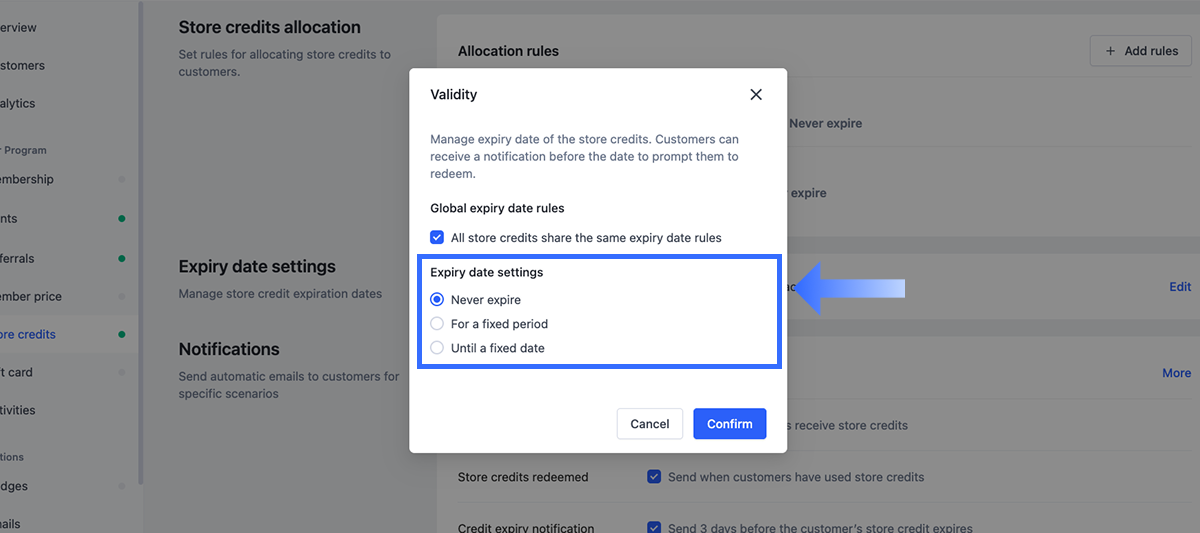Click the Confirm button

729,424
